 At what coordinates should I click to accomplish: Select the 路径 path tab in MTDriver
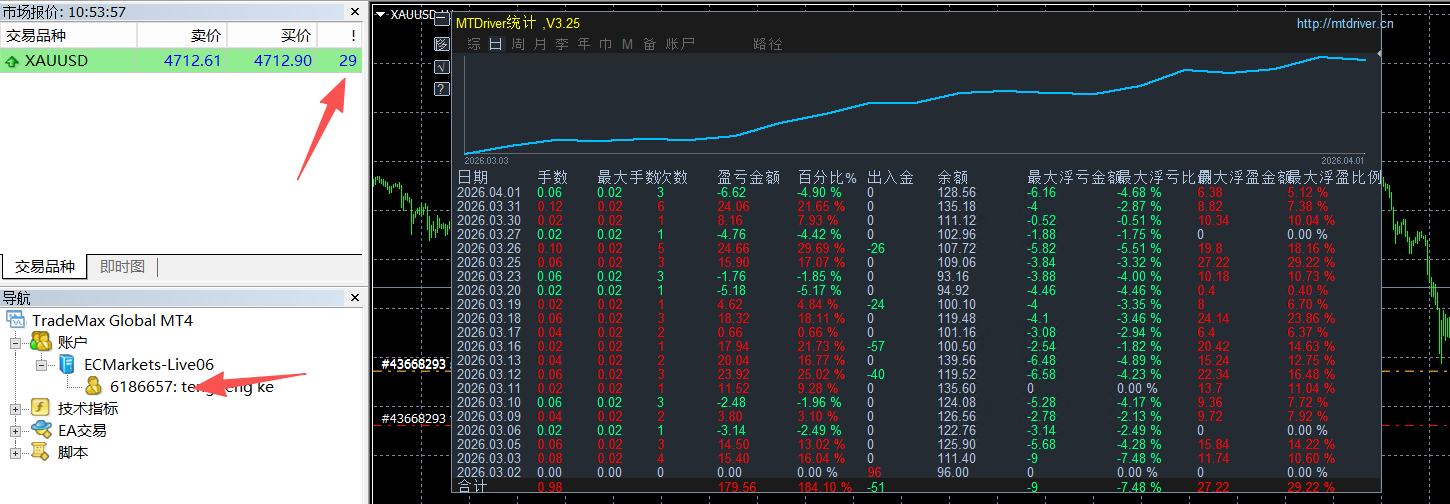768,44
